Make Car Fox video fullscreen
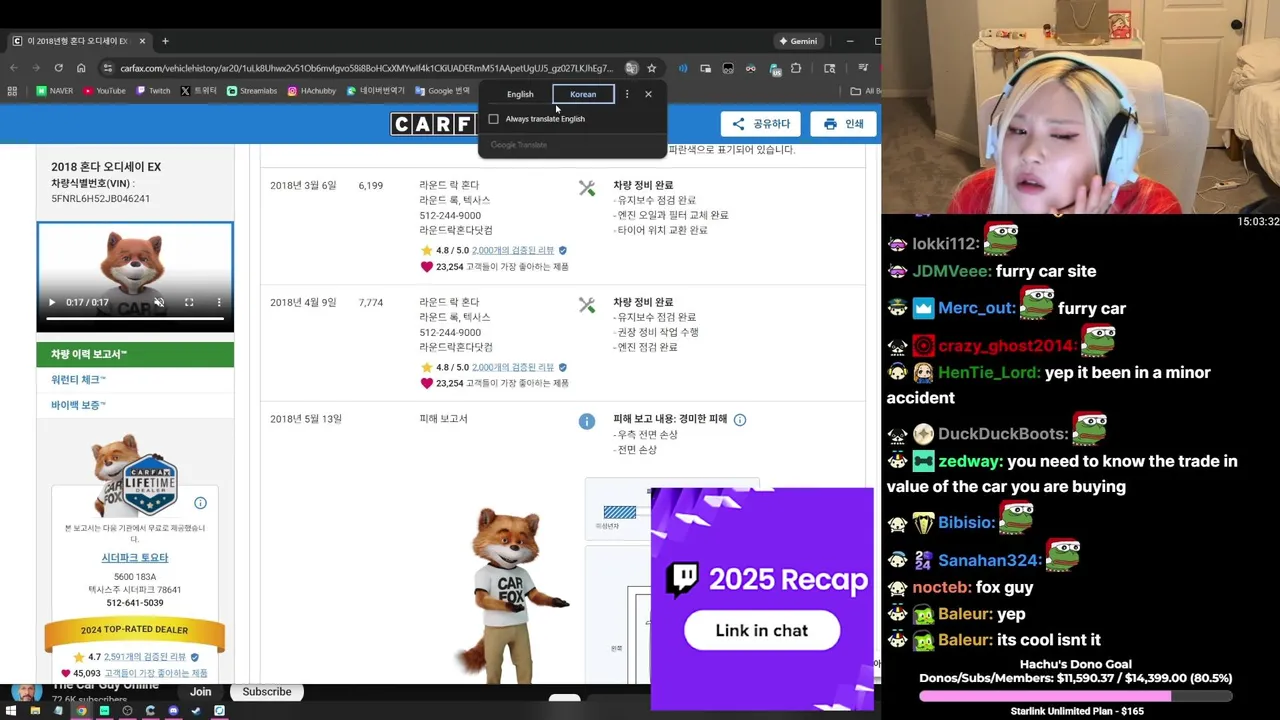This screenshot has height=720, width=1280. click(189, 302)
